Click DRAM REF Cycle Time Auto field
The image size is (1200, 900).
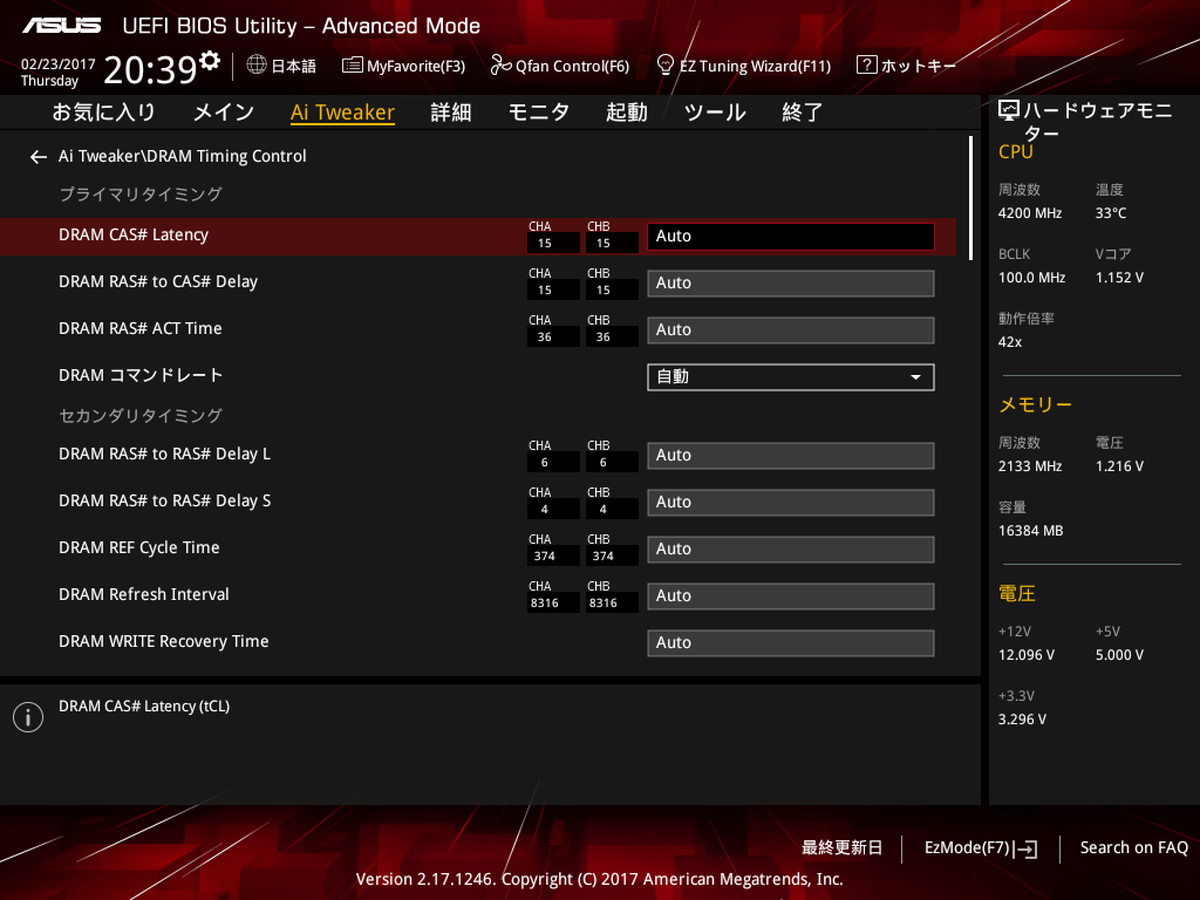(x=791, y=549)
